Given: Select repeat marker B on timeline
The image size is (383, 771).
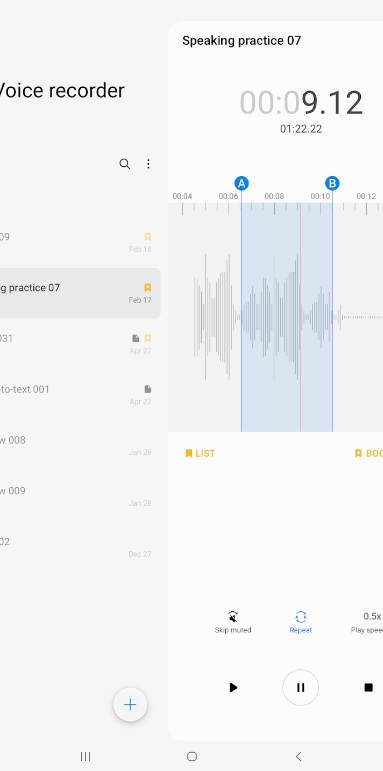Looking at the screenshot, I should [332, 183].
